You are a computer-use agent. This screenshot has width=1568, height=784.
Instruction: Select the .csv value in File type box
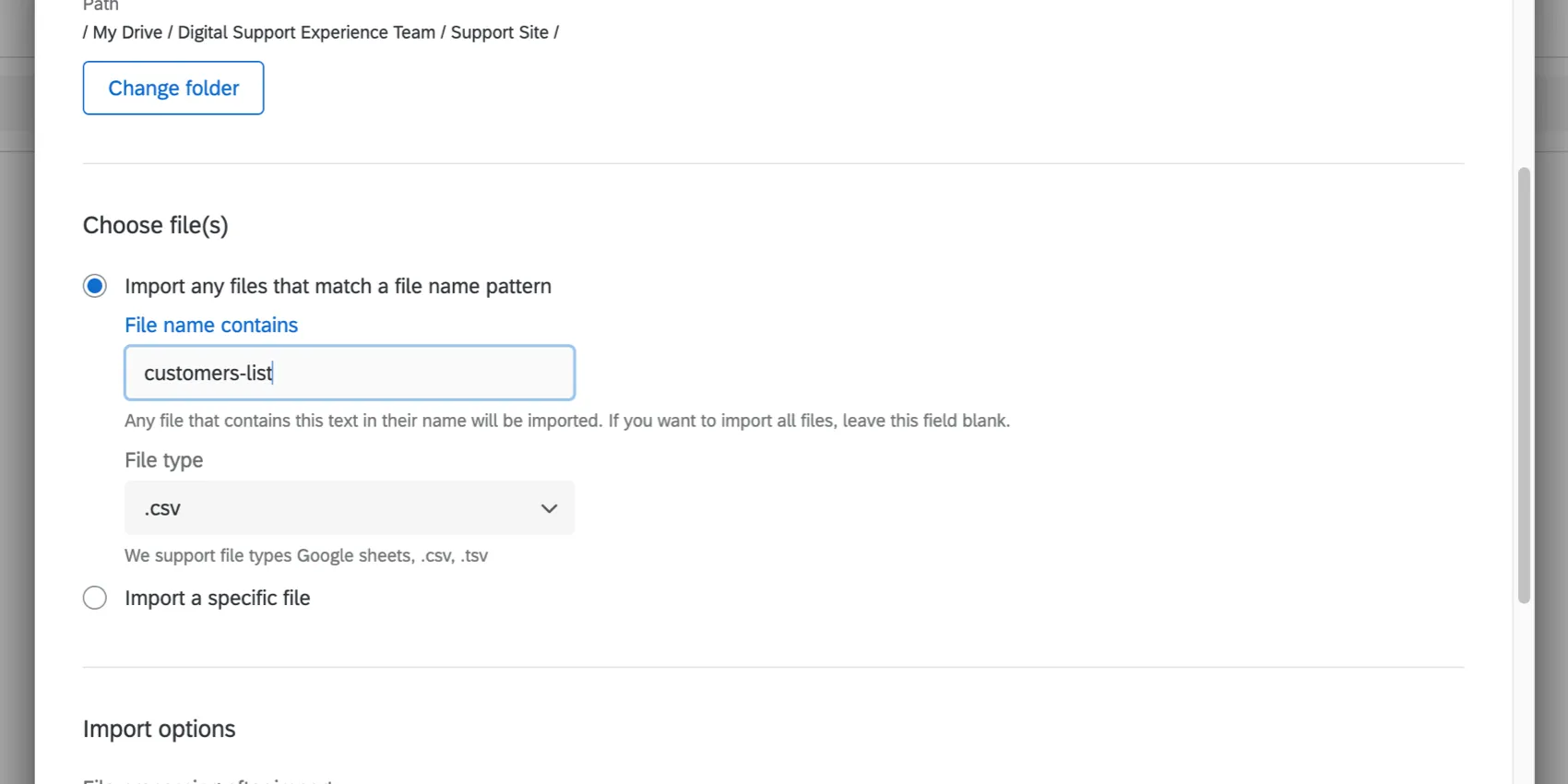tap(161, 508)
